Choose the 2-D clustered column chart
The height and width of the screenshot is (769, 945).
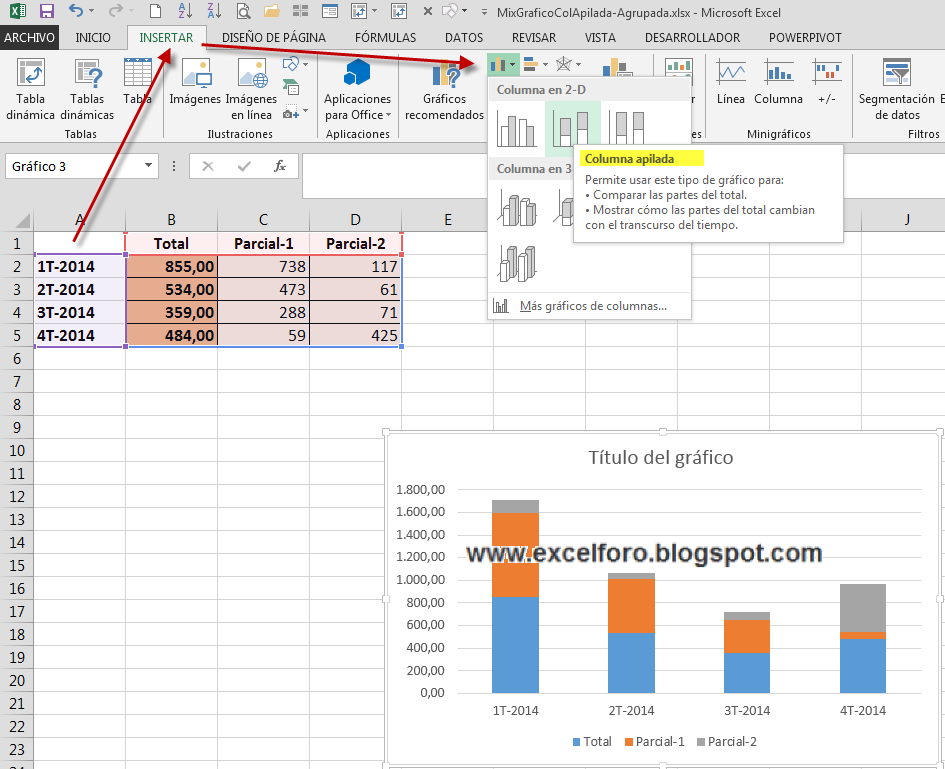(516, 128)
